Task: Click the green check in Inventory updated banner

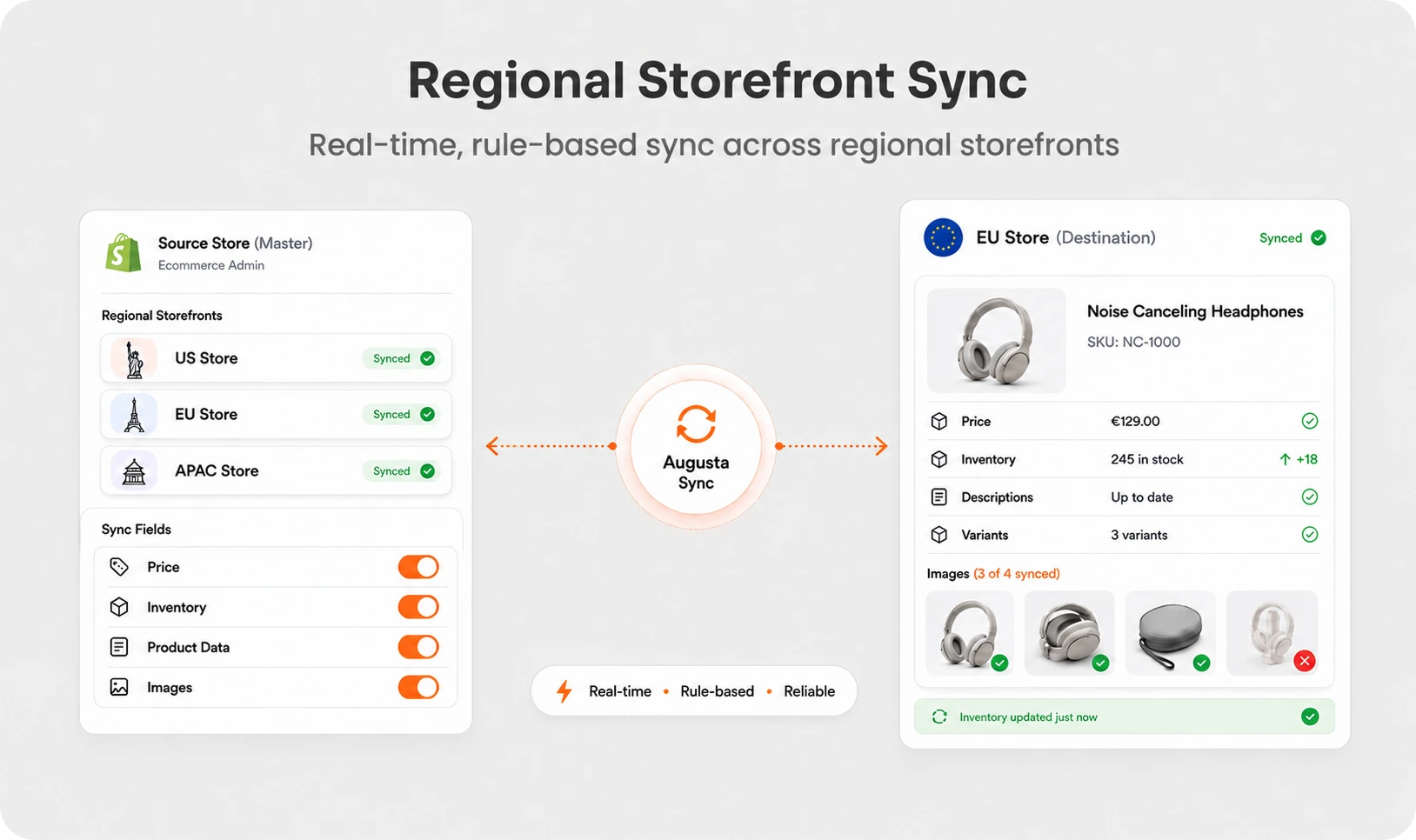Action: 1310,717
